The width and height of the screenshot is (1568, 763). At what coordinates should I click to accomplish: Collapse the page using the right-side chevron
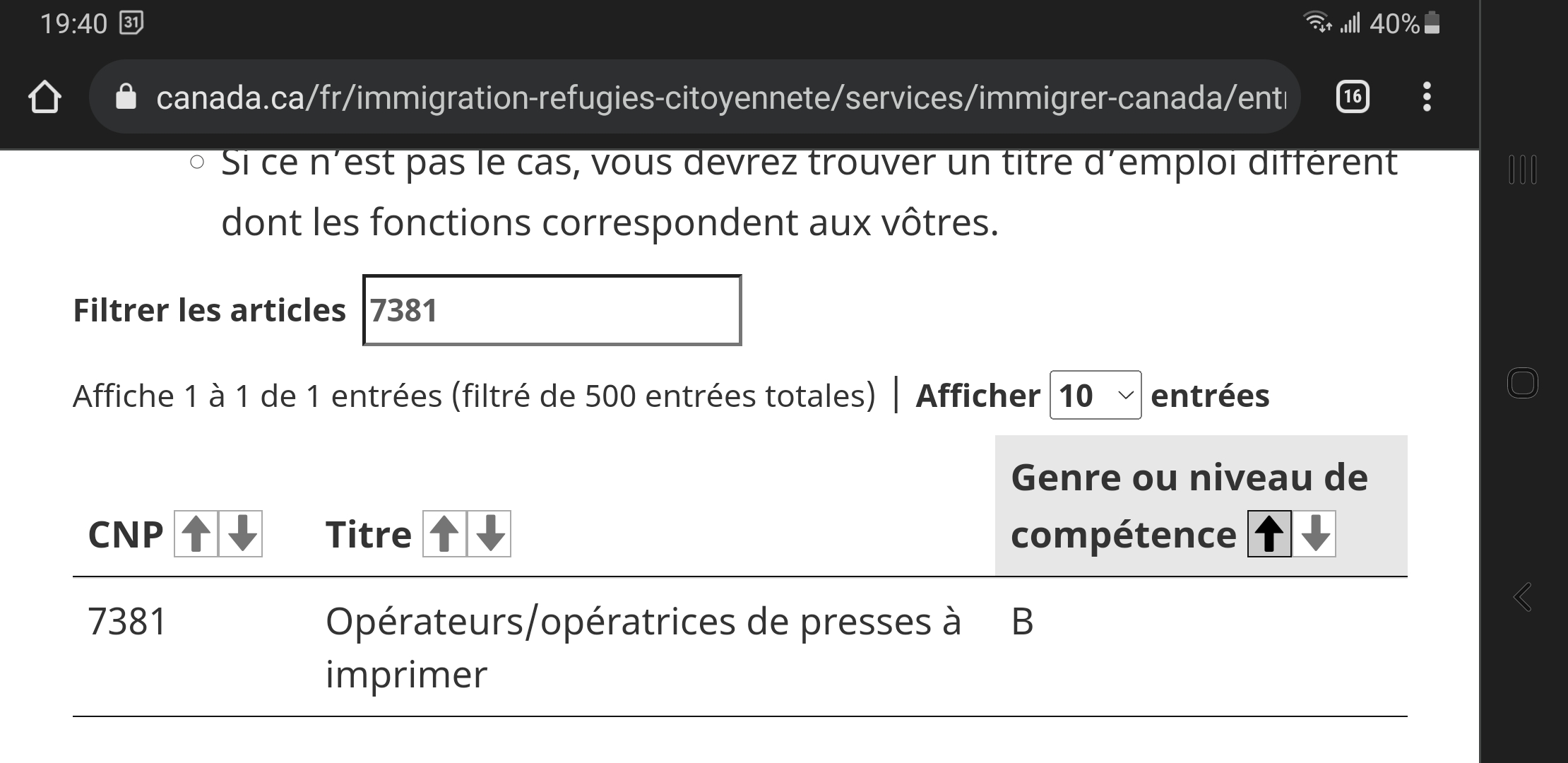pyautogui.click(x=1523, y=597)
